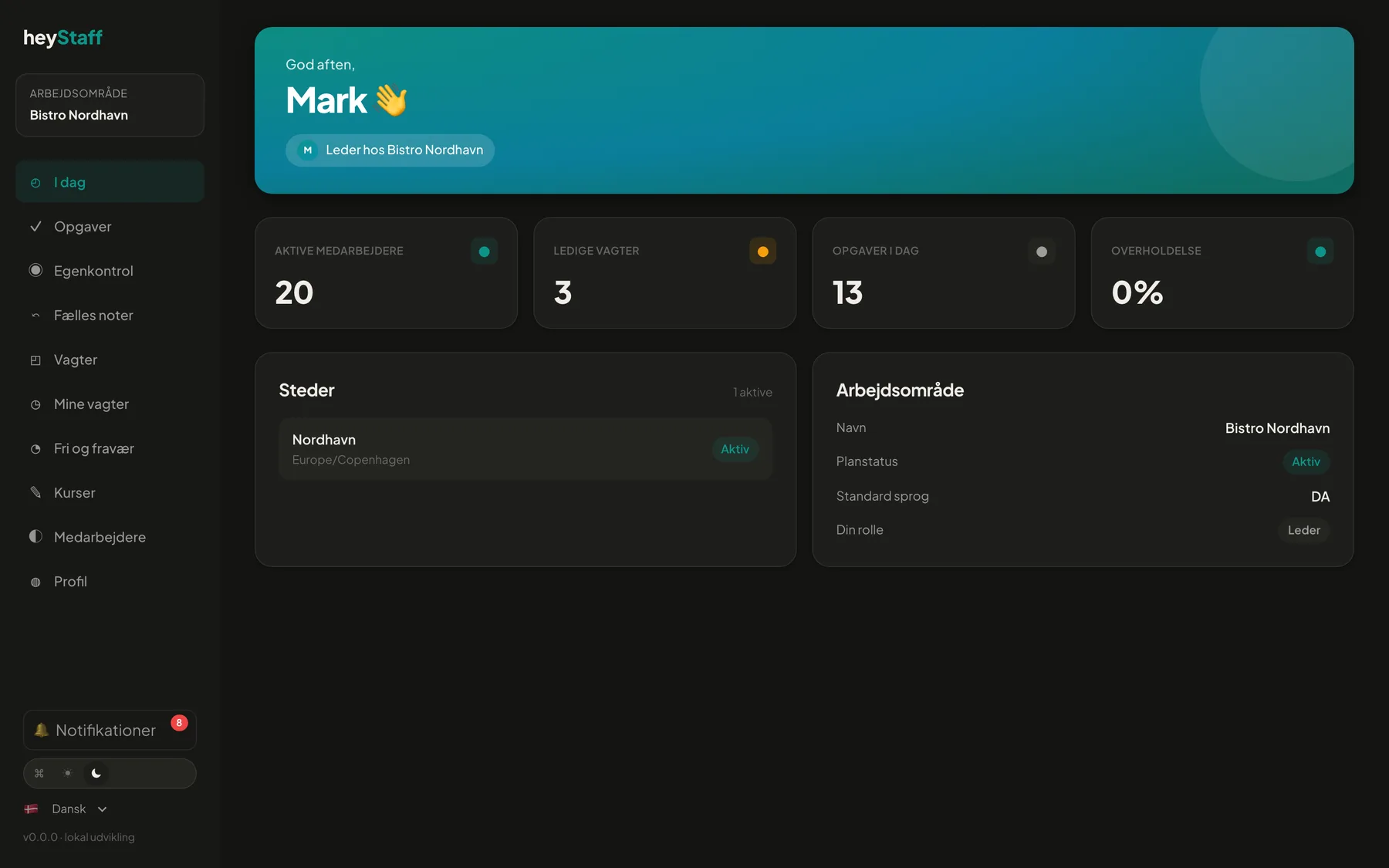Viewport: 1389px width, 868px height.
Task: Switch theme to light sun mode
Action: click(x=68, y=773)
